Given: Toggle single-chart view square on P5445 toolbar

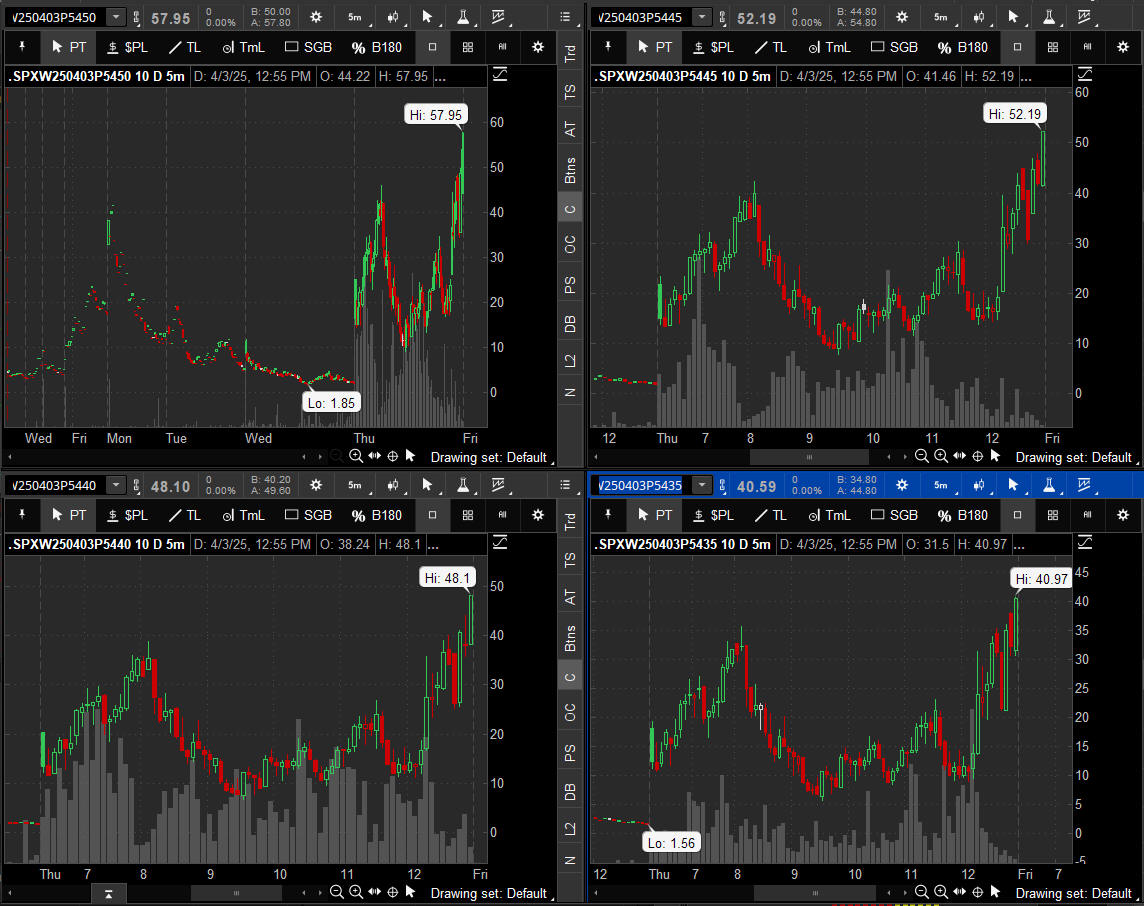Looking at the screenshot, I should click(1017, 47).
